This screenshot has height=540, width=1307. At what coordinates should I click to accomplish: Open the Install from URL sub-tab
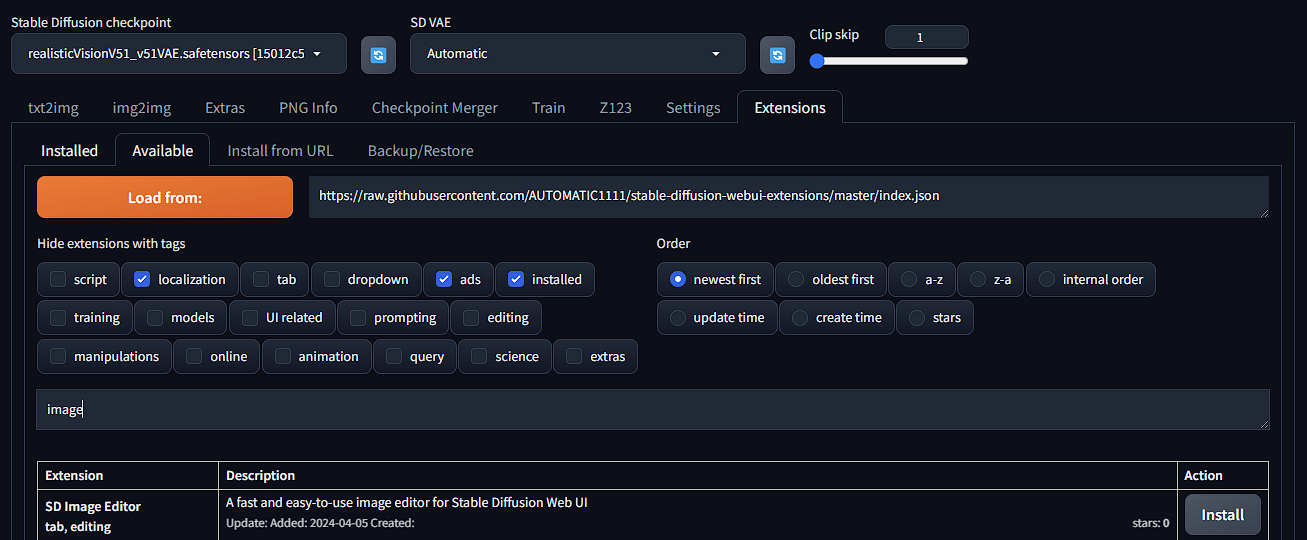(x=280, y=151)
